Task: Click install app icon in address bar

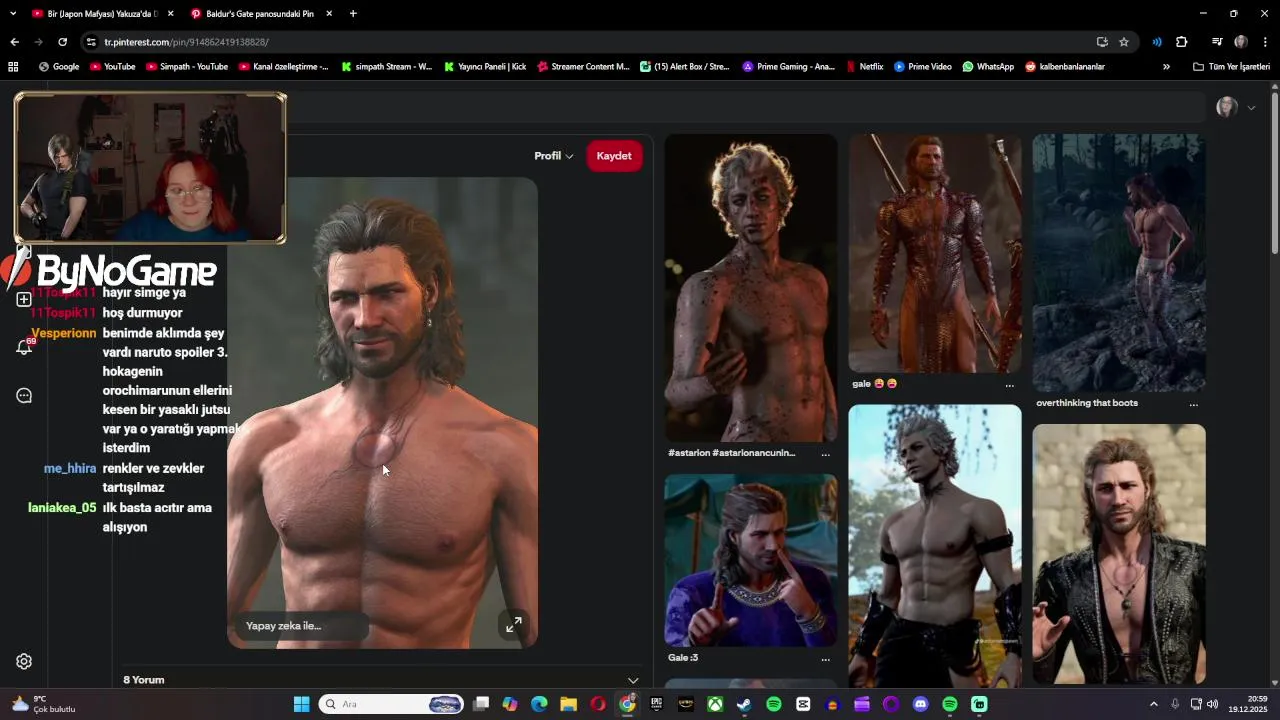Action: [x=1102, y=42]
